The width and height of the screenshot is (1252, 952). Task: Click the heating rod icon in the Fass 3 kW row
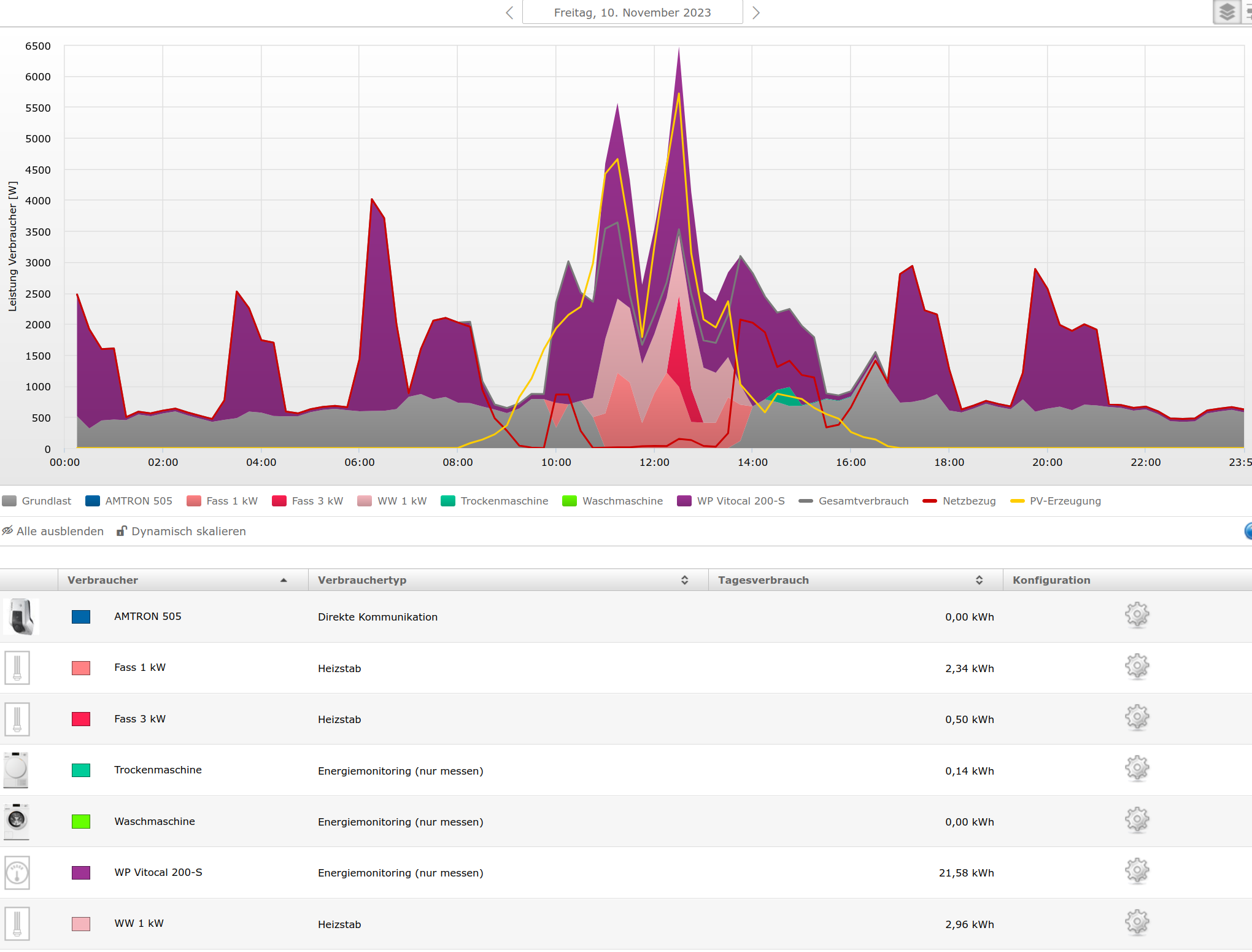(17, 719)
